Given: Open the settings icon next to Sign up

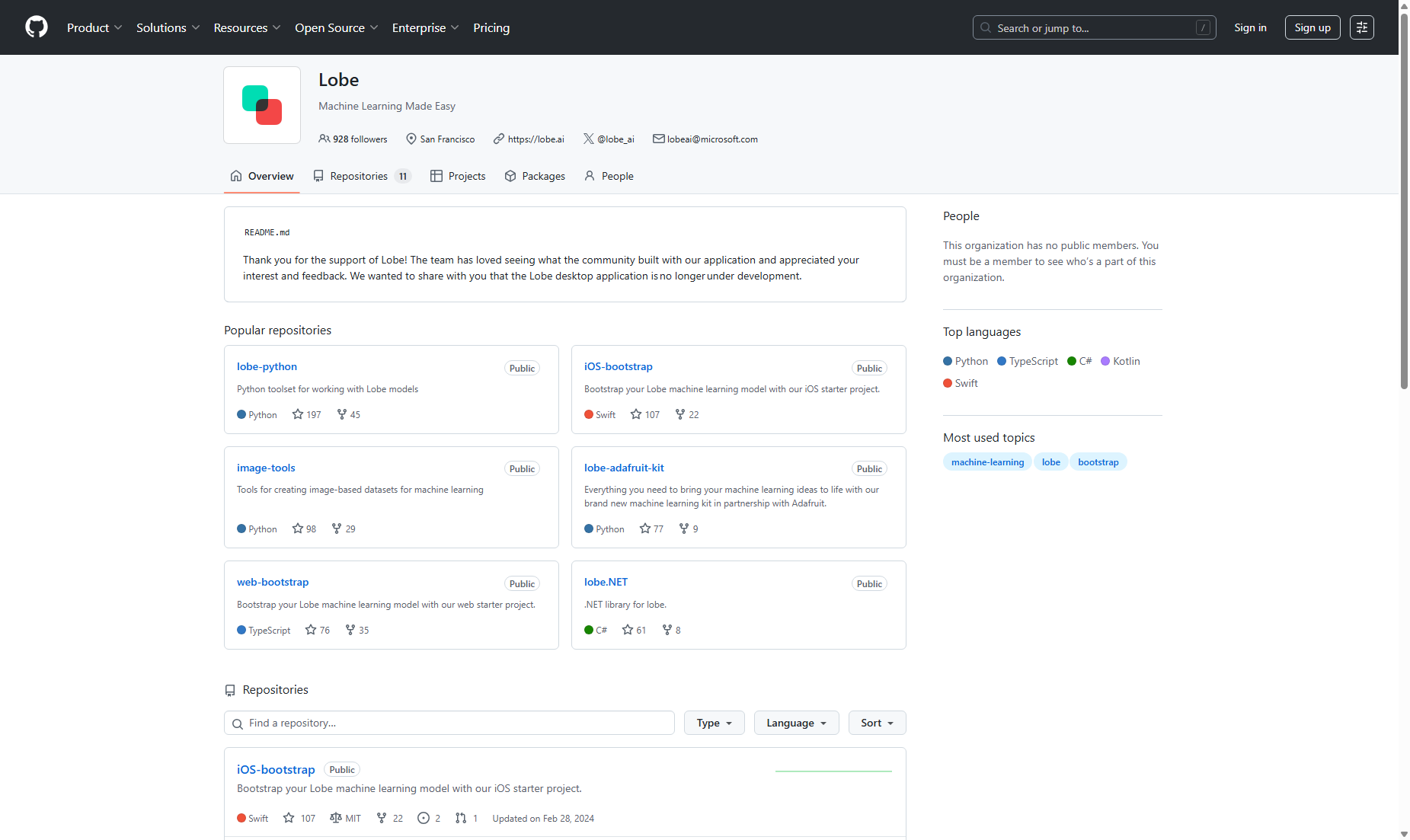Looking at the screenshot, I should tap(1362, 27).
